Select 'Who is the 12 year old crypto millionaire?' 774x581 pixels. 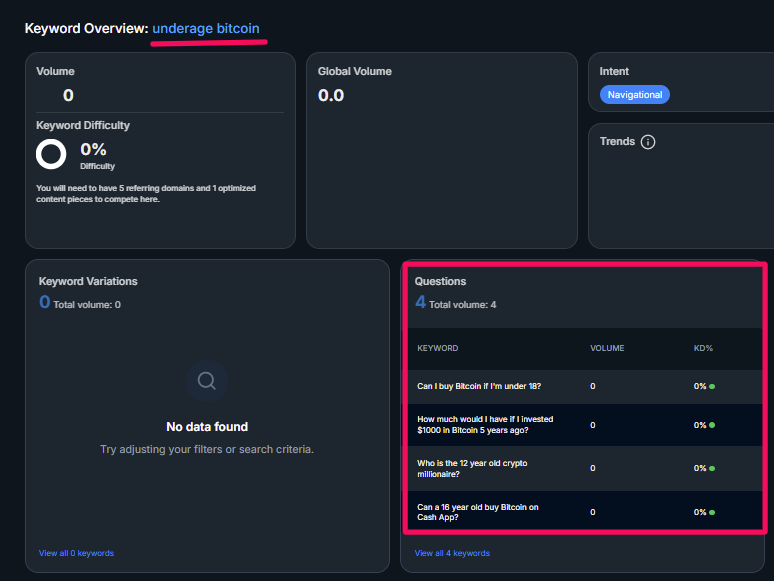tap(472, 468)
